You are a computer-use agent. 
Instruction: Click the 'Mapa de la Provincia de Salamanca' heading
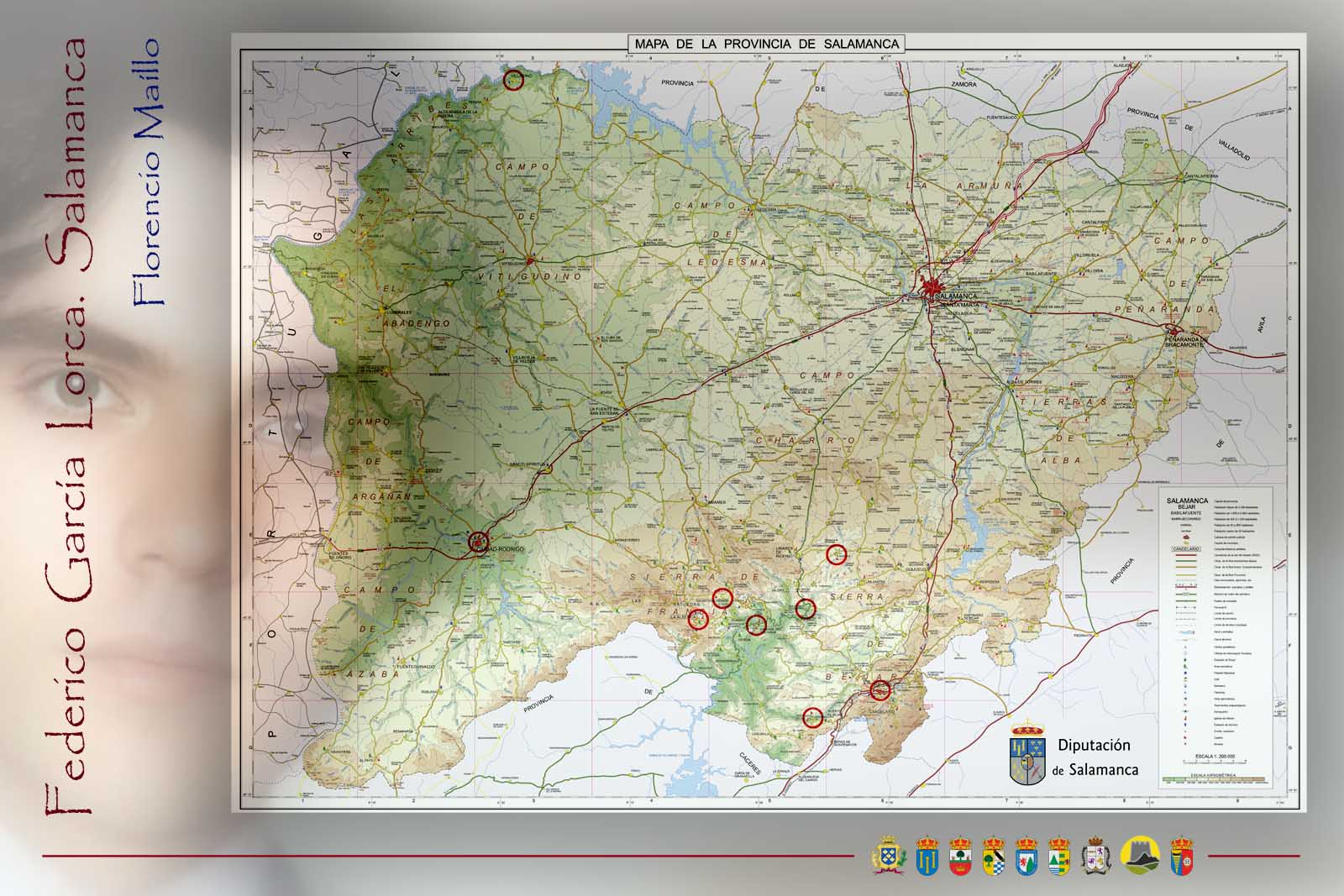767,44
